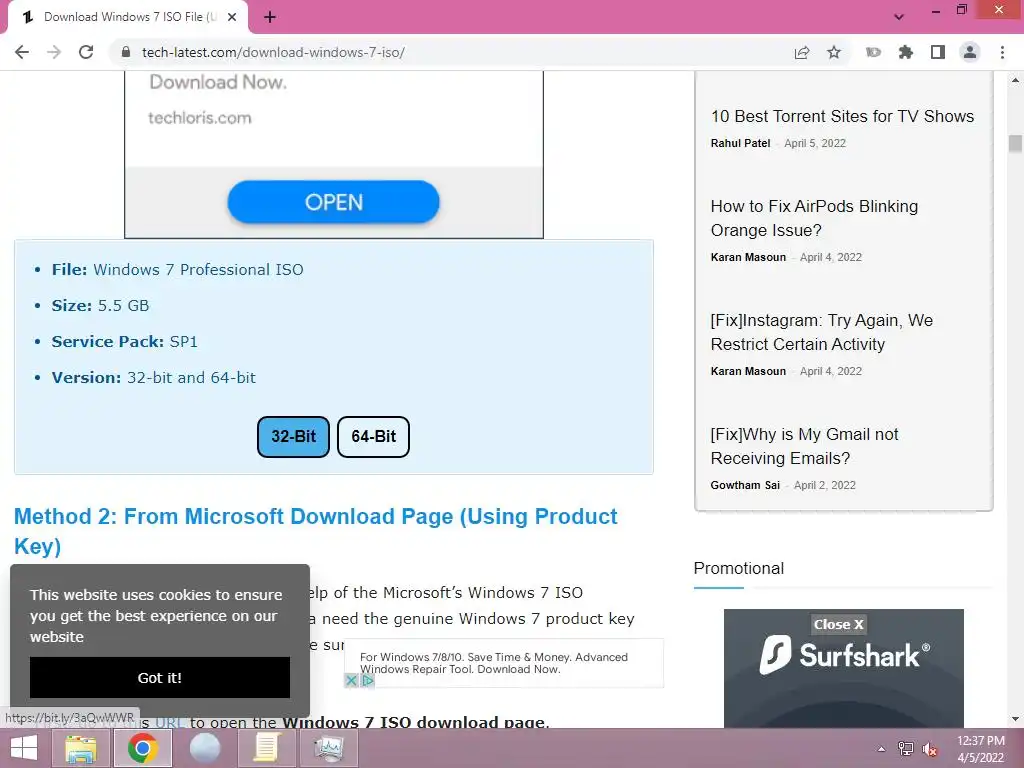This screenshot has height=768, width=1024.
Task: Open Instagram Try Again fix article
Action: (822, 332)
